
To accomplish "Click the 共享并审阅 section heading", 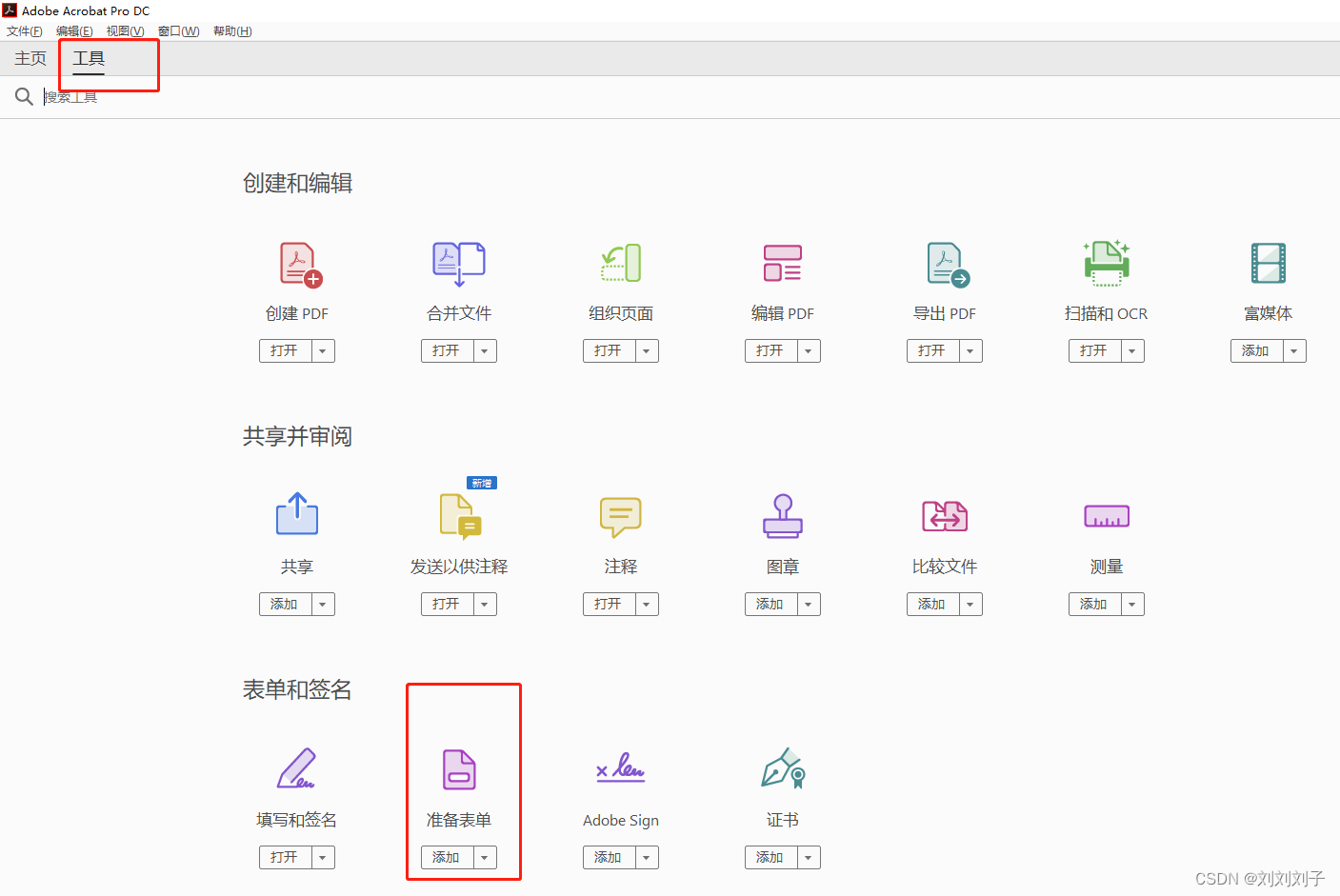I will pyautogui.click(x=297, y=436).
